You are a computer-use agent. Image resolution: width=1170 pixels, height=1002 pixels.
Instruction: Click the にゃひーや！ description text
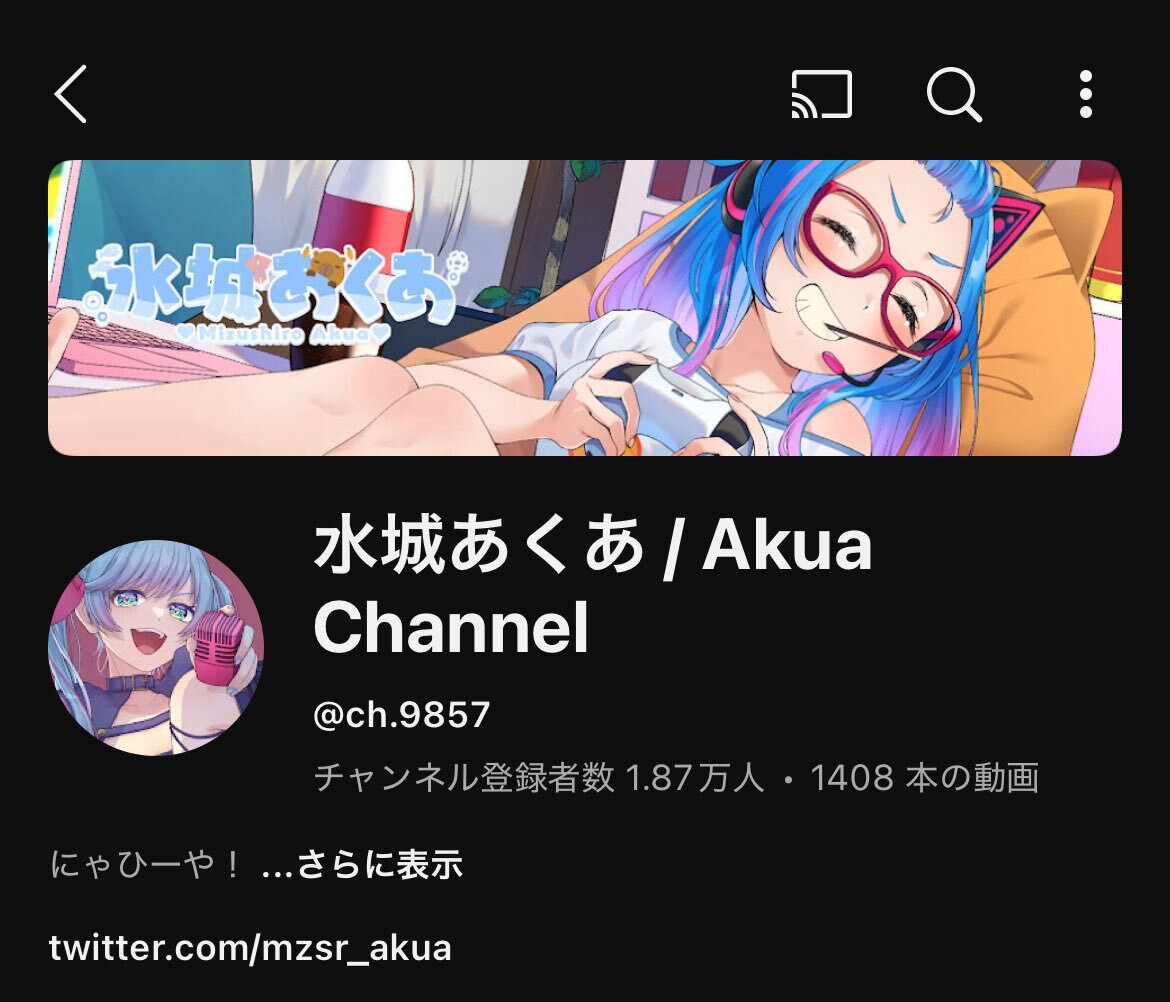[x=146, y=865]
